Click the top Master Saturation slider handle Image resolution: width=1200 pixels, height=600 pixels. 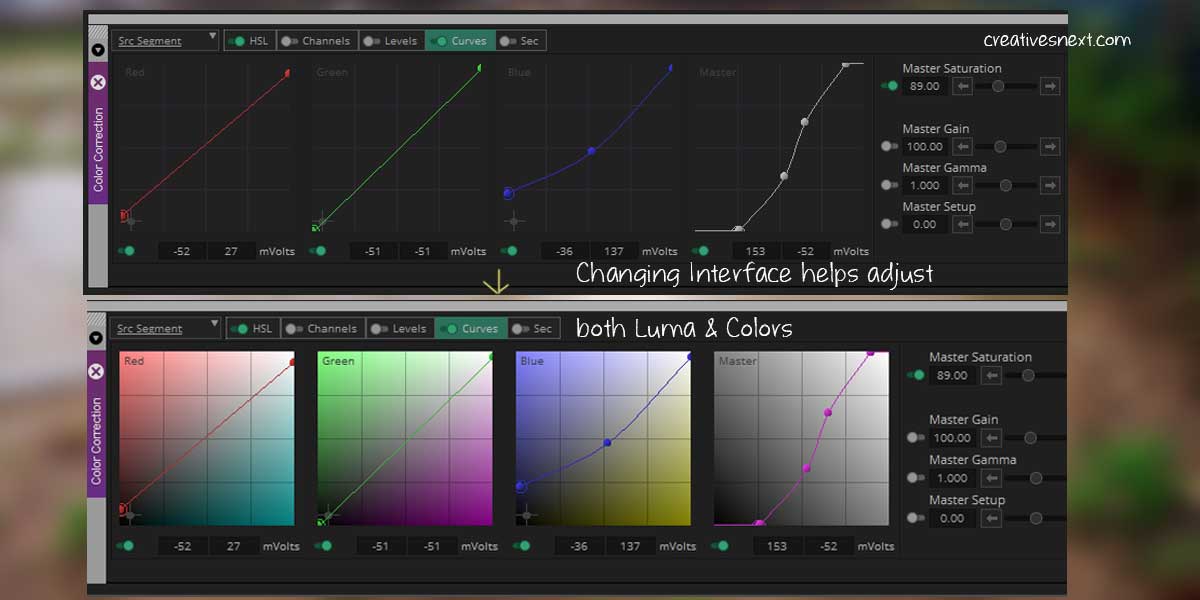pyautogui.click(x=997, y=87)
